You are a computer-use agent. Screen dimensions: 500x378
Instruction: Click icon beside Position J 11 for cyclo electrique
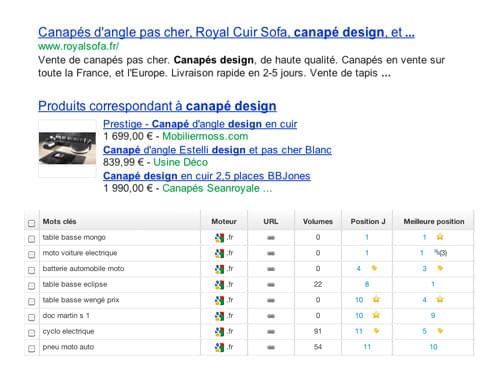[376, 331]
